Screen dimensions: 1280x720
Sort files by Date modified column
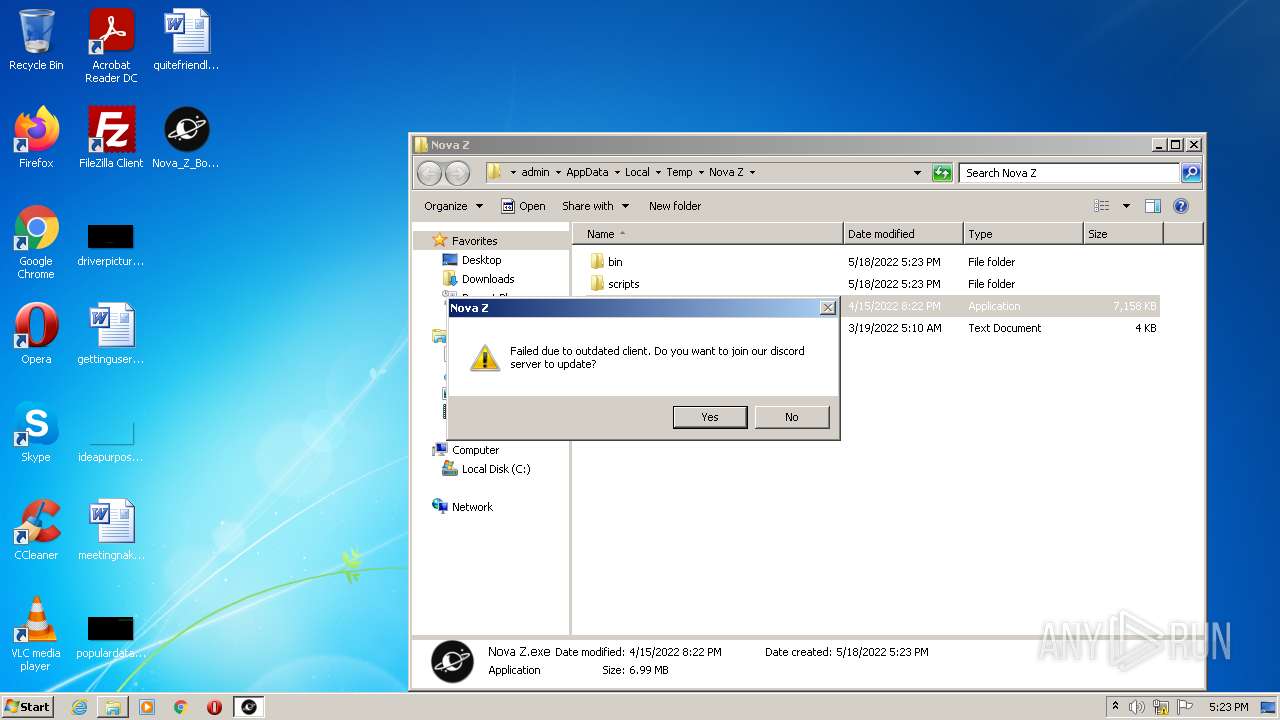click(903, 234)
